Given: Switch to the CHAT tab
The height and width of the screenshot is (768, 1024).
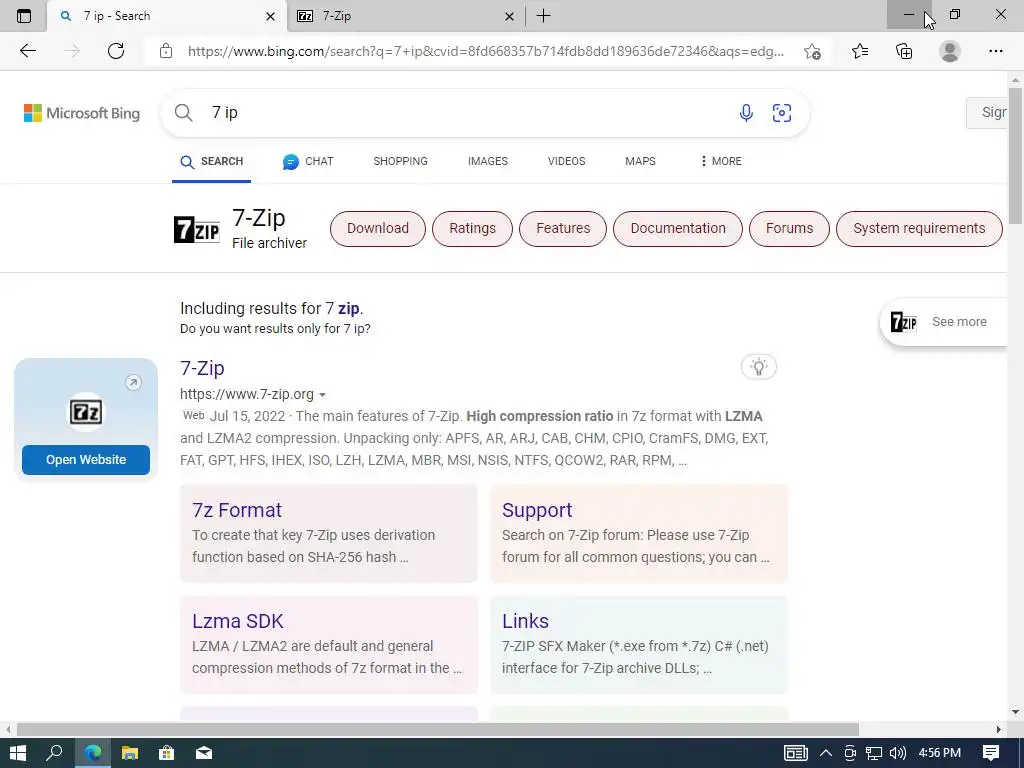Looking at the screenshot, I should tap(308, 161).
